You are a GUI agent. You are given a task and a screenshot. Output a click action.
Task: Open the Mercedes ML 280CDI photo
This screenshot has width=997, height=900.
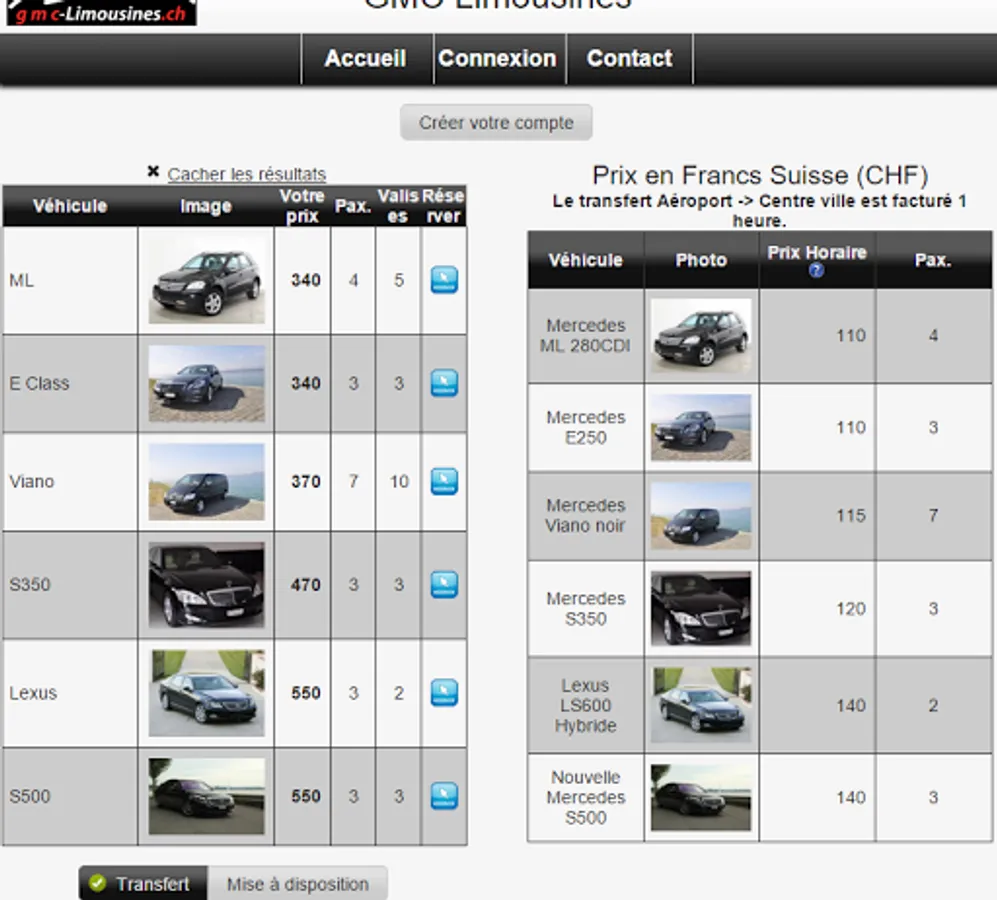point(701,336)
